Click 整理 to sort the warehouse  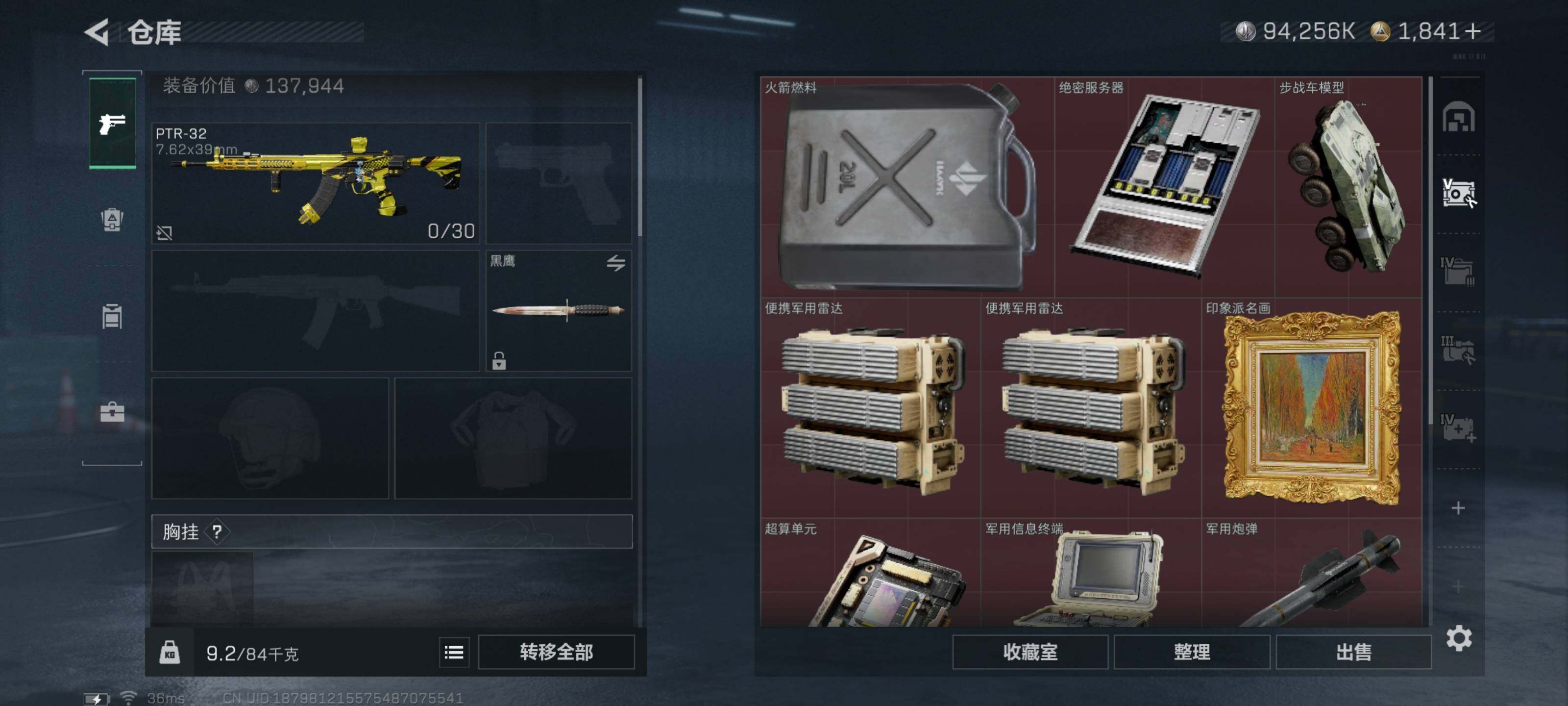1192,652
